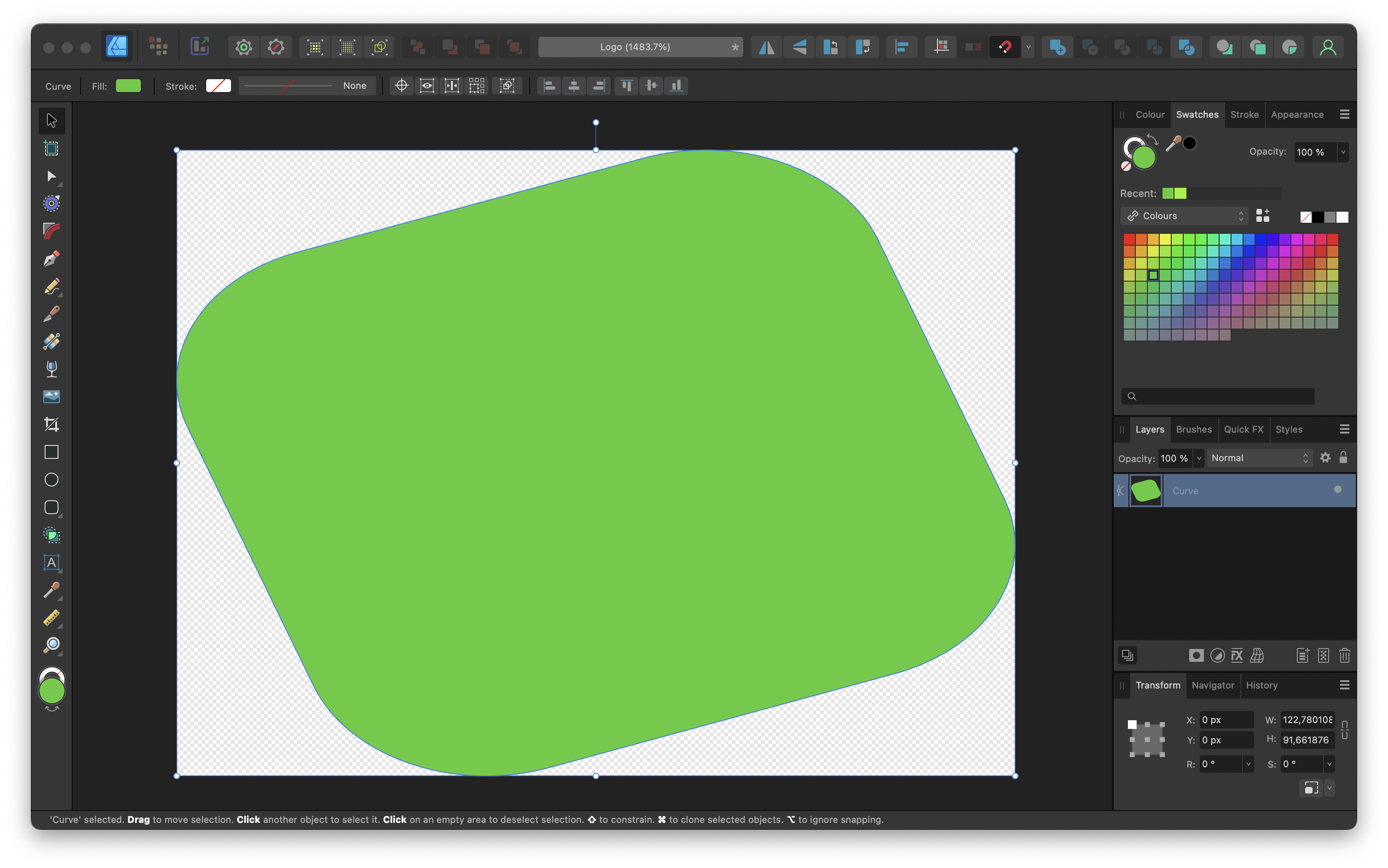Select the Pencil tool
This screenshot has height=868, width=1388.
tap(51, 287)
